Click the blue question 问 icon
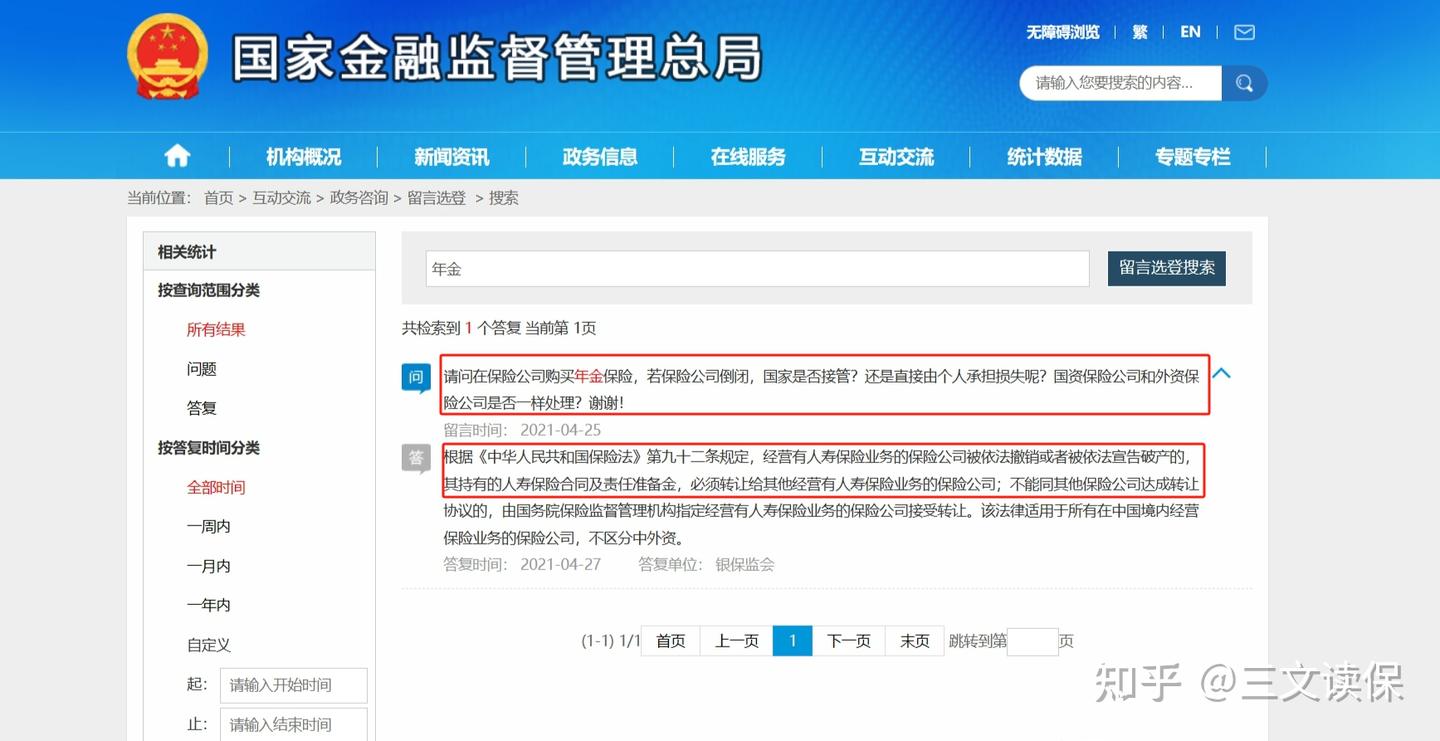Screen dimensions: 1440x741 point(416,378)
